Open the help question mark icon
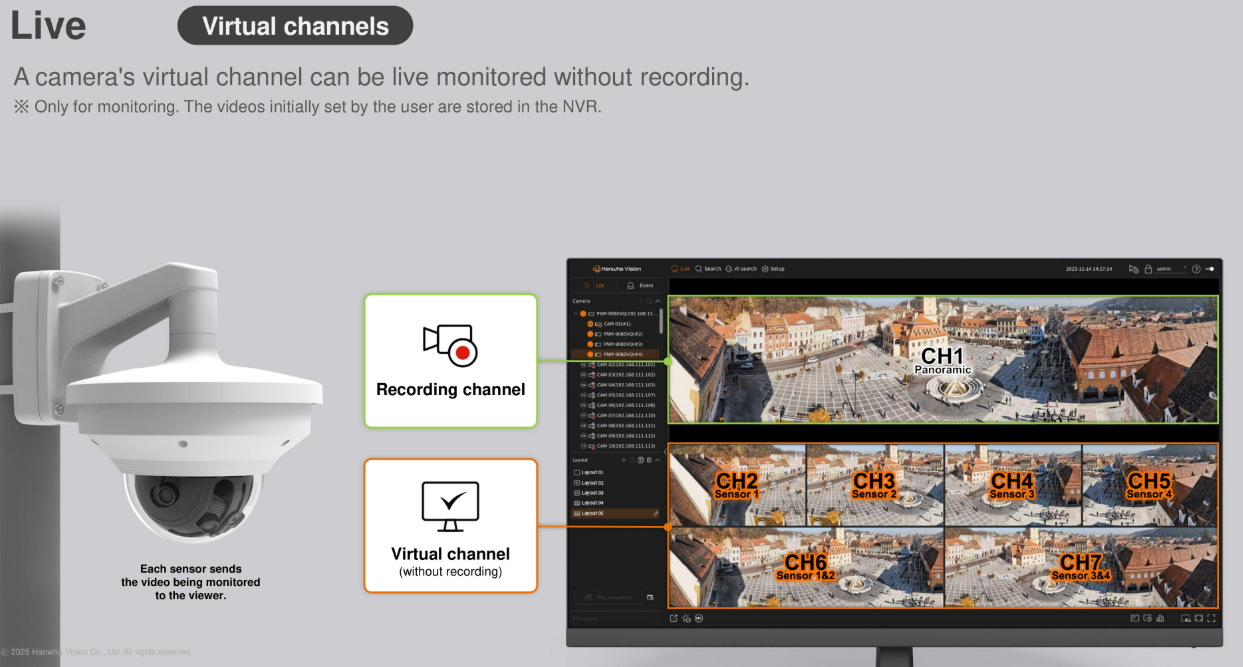This screenshot has width=1243, height=667. pos(1196,269)
